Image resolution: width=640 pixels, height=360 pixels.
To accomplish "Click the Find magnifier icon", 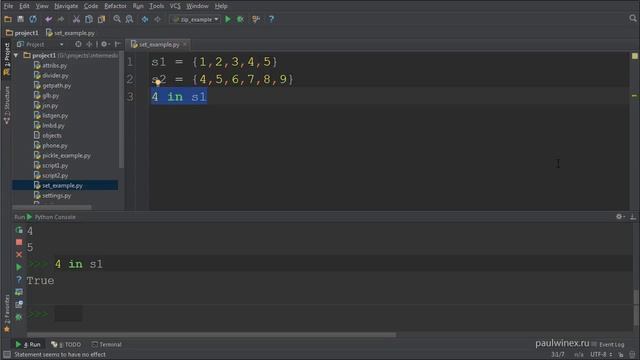I will pyautogui.click(x=117, y=19).
